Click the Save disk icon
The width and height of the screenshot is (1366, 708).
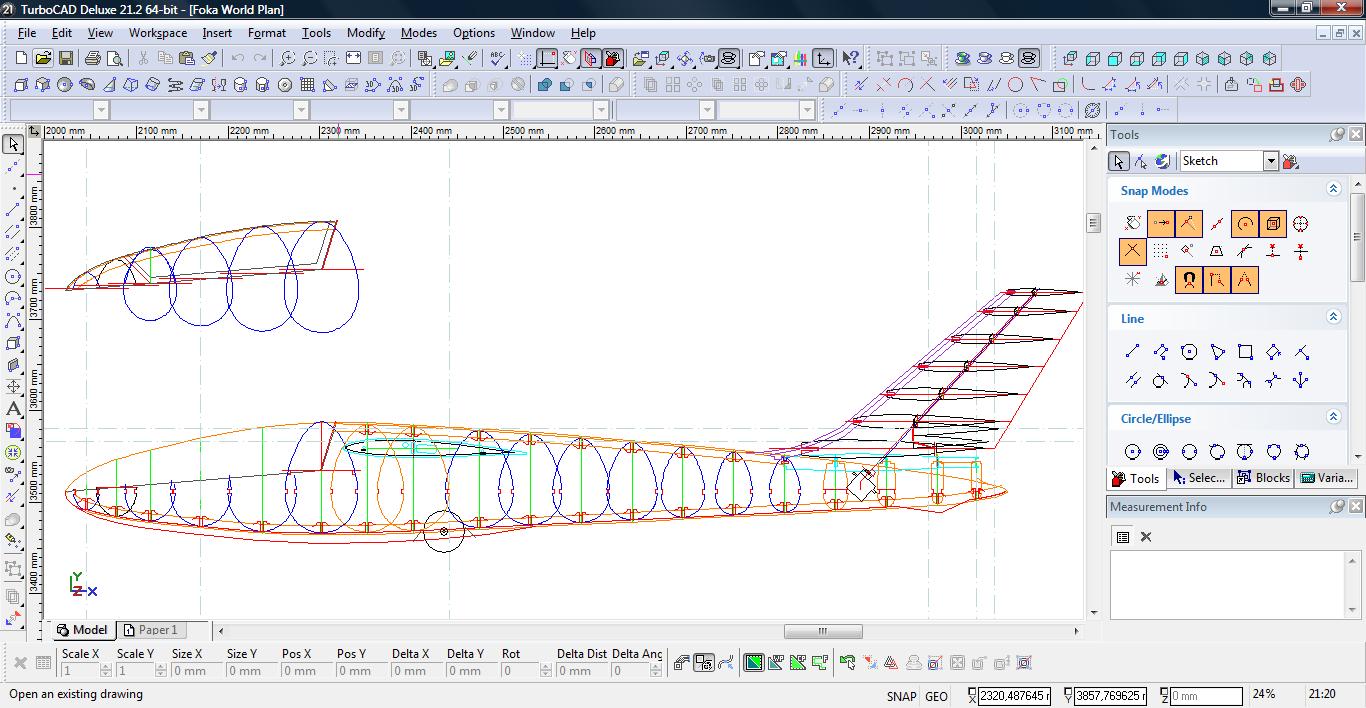pos(64,59)
